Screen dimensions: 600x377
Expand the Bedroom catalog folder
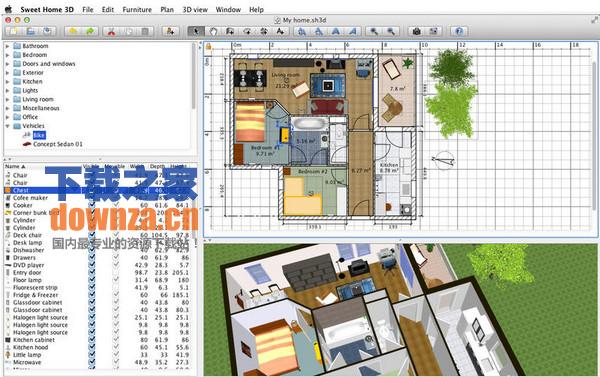pyautogui.click(x=7, y=55)
